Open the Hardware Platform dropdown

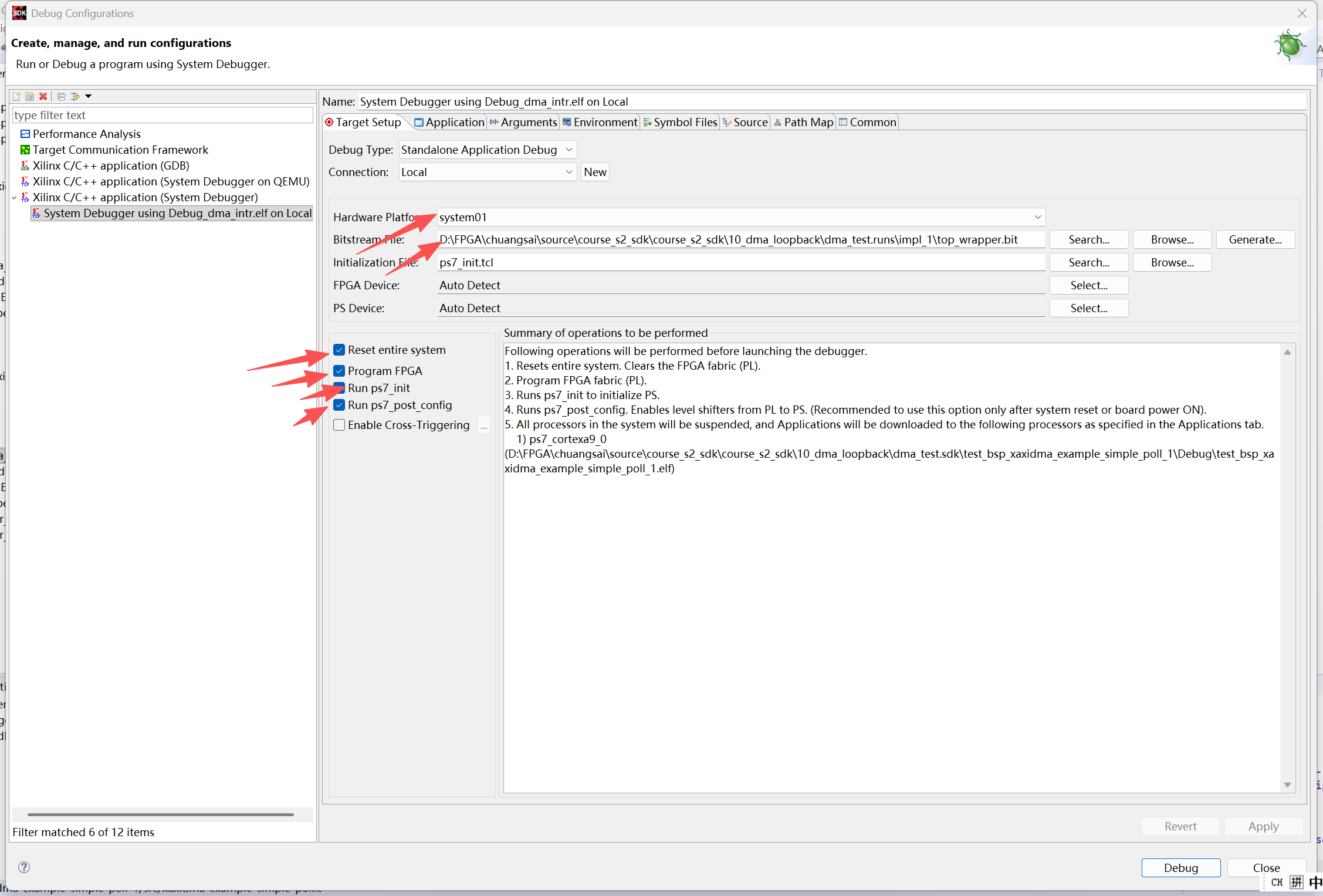[1037, 217]
